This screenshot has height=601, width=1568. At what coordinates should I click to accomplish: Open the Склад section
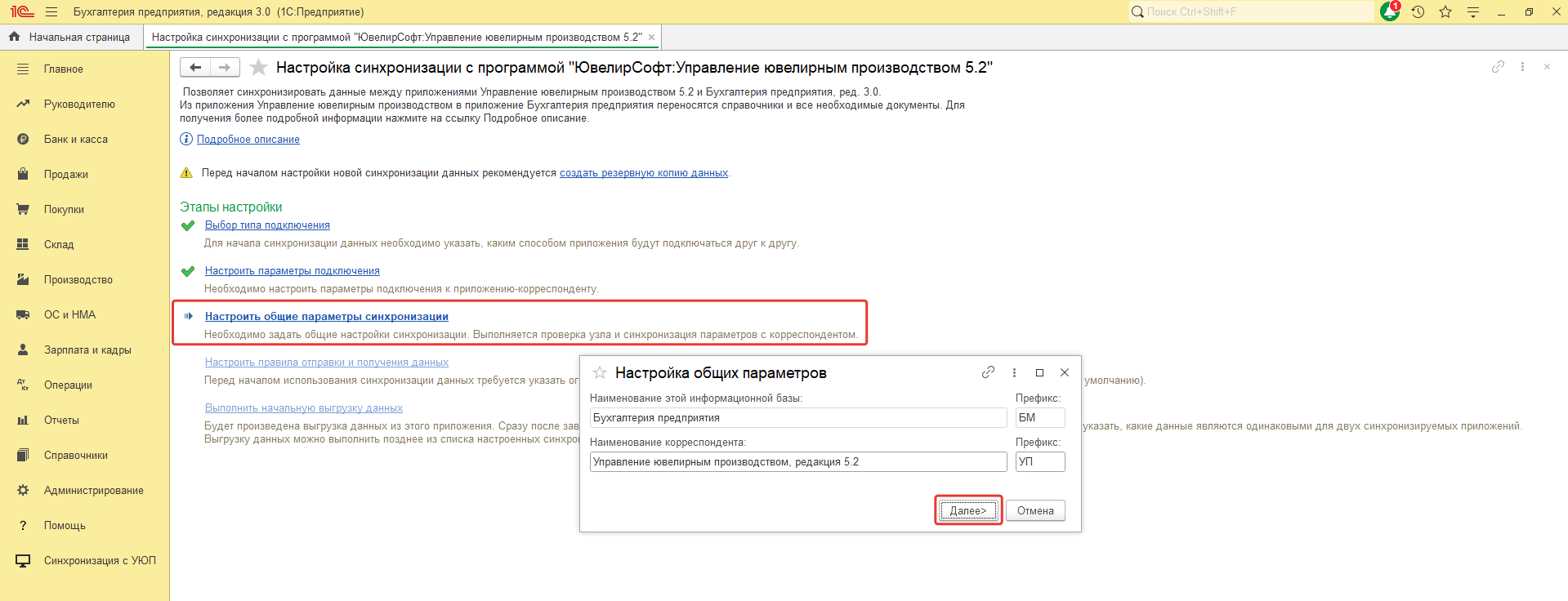click(59, 245)
